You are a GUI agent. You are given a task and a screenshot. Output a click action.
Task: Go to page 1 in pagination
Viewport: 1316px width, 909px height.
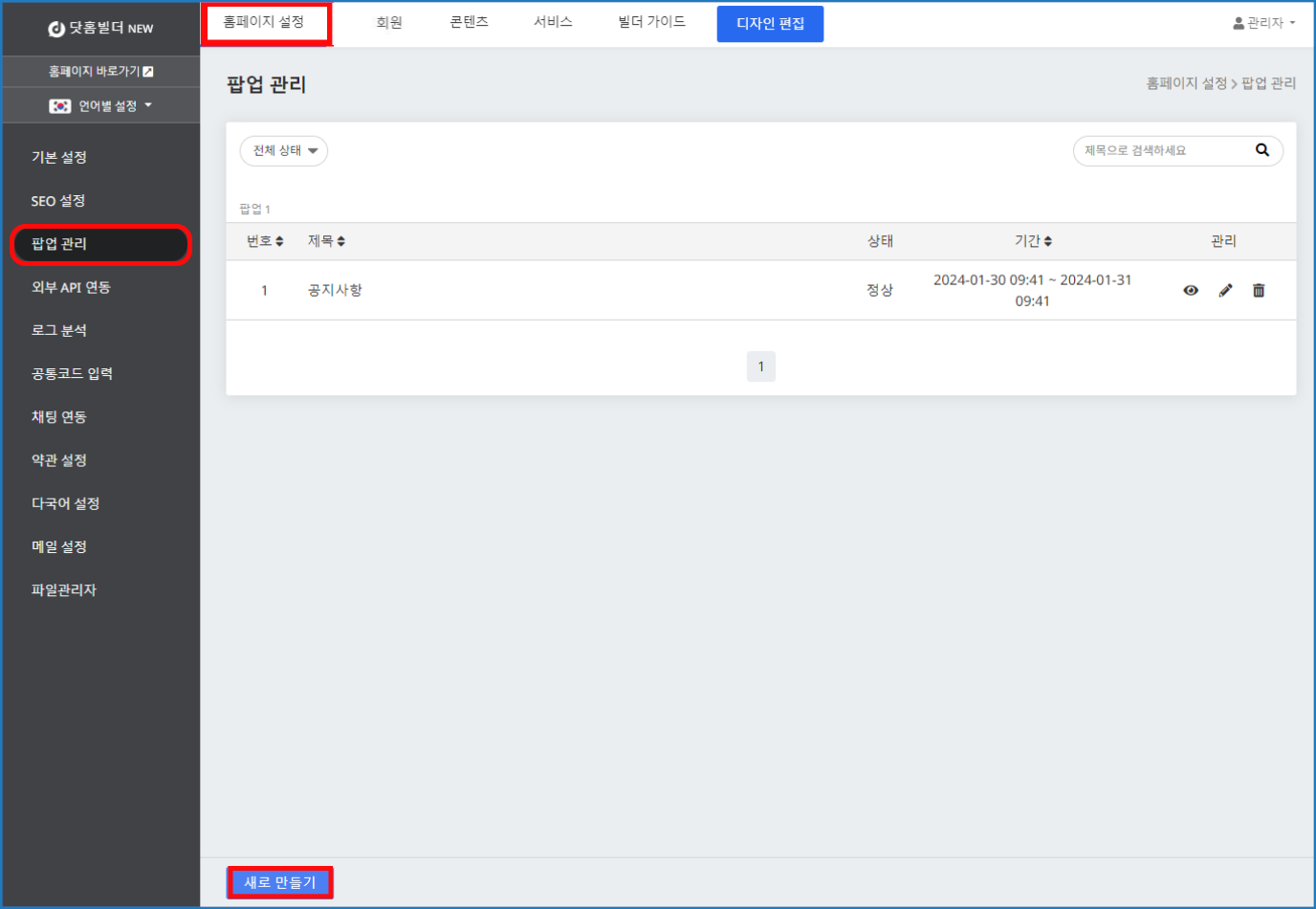click(x=761, y=366)
